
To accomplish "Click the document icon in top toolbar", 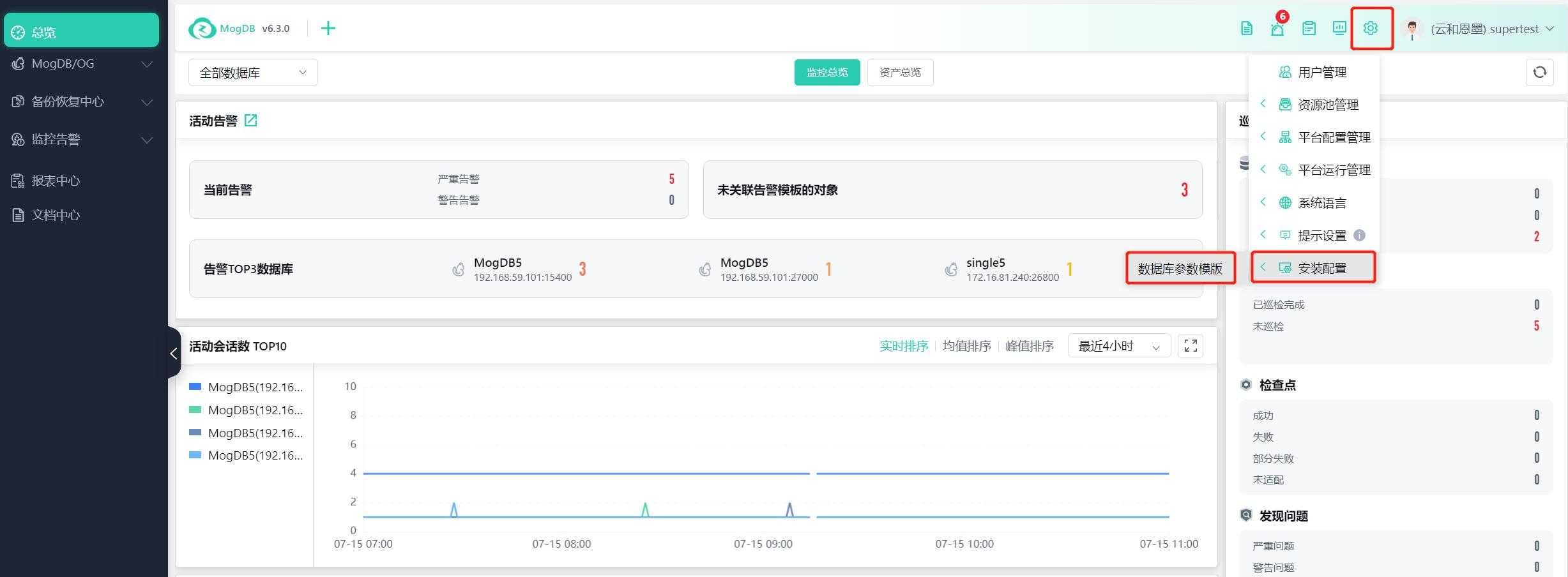I will click(x=1247, y=29).
